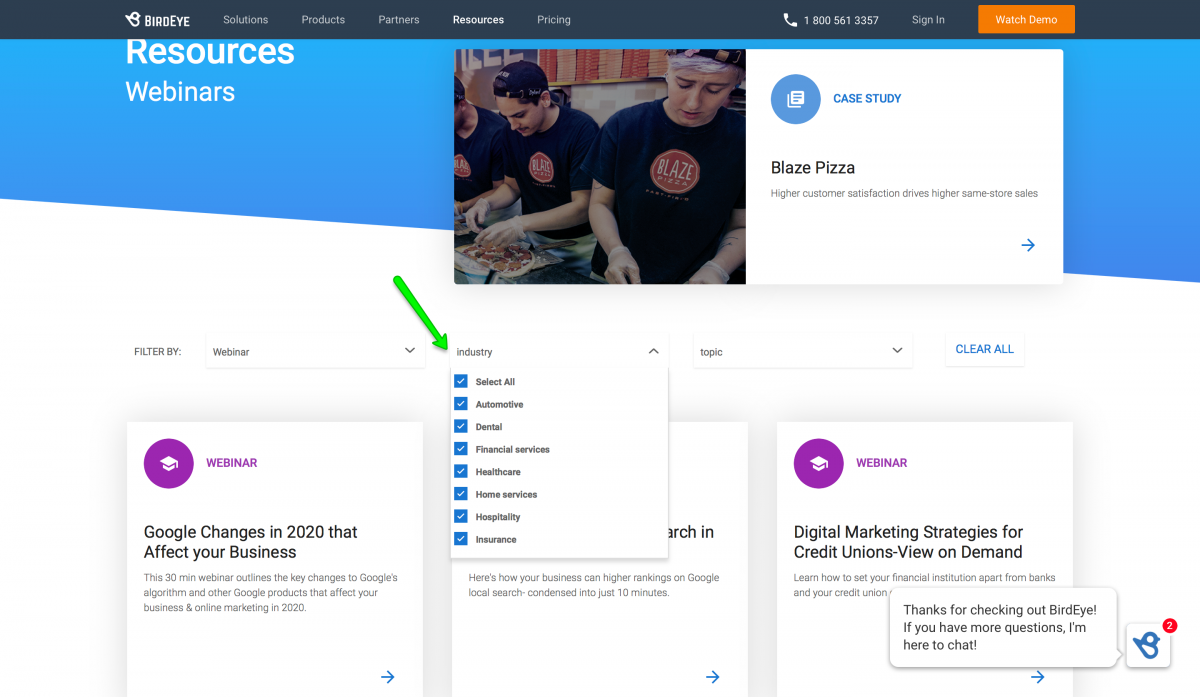Viewport: 1200px width, 697px height.
Task: Open Google local search webinar arrow
Action: coord(713,677)
